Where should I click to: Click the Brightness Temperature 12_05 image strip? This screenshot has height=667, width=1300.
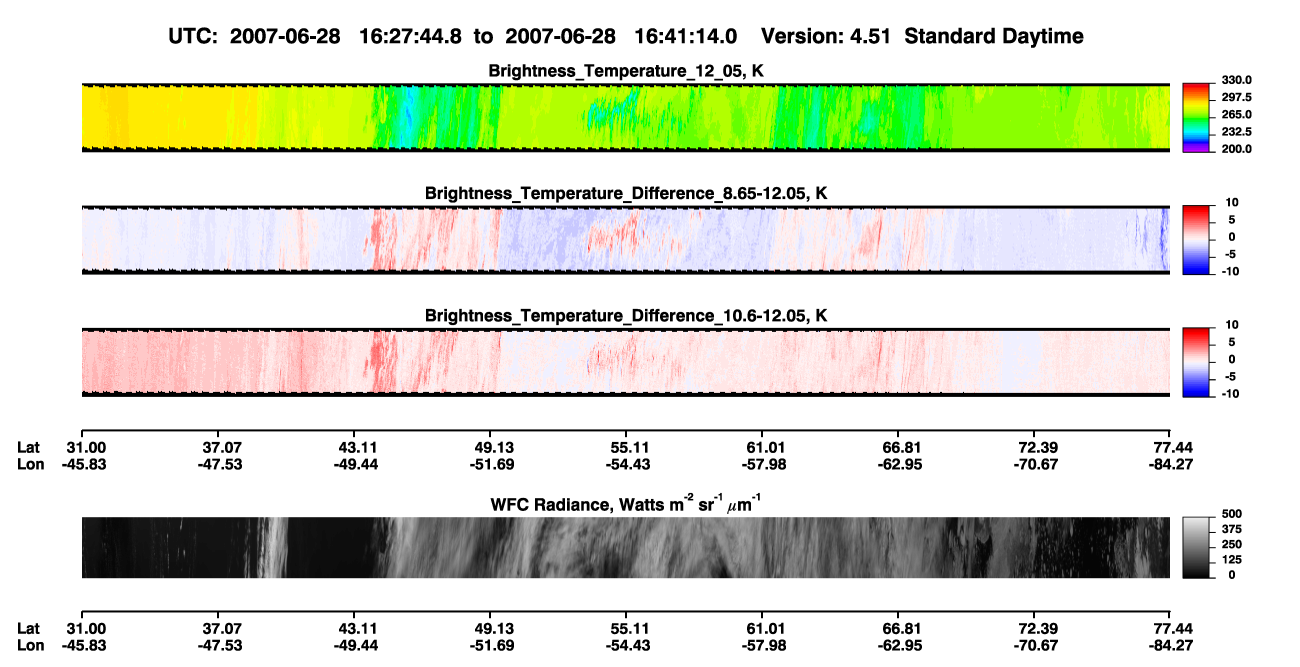pyautogui.click(x=625, y=117)
